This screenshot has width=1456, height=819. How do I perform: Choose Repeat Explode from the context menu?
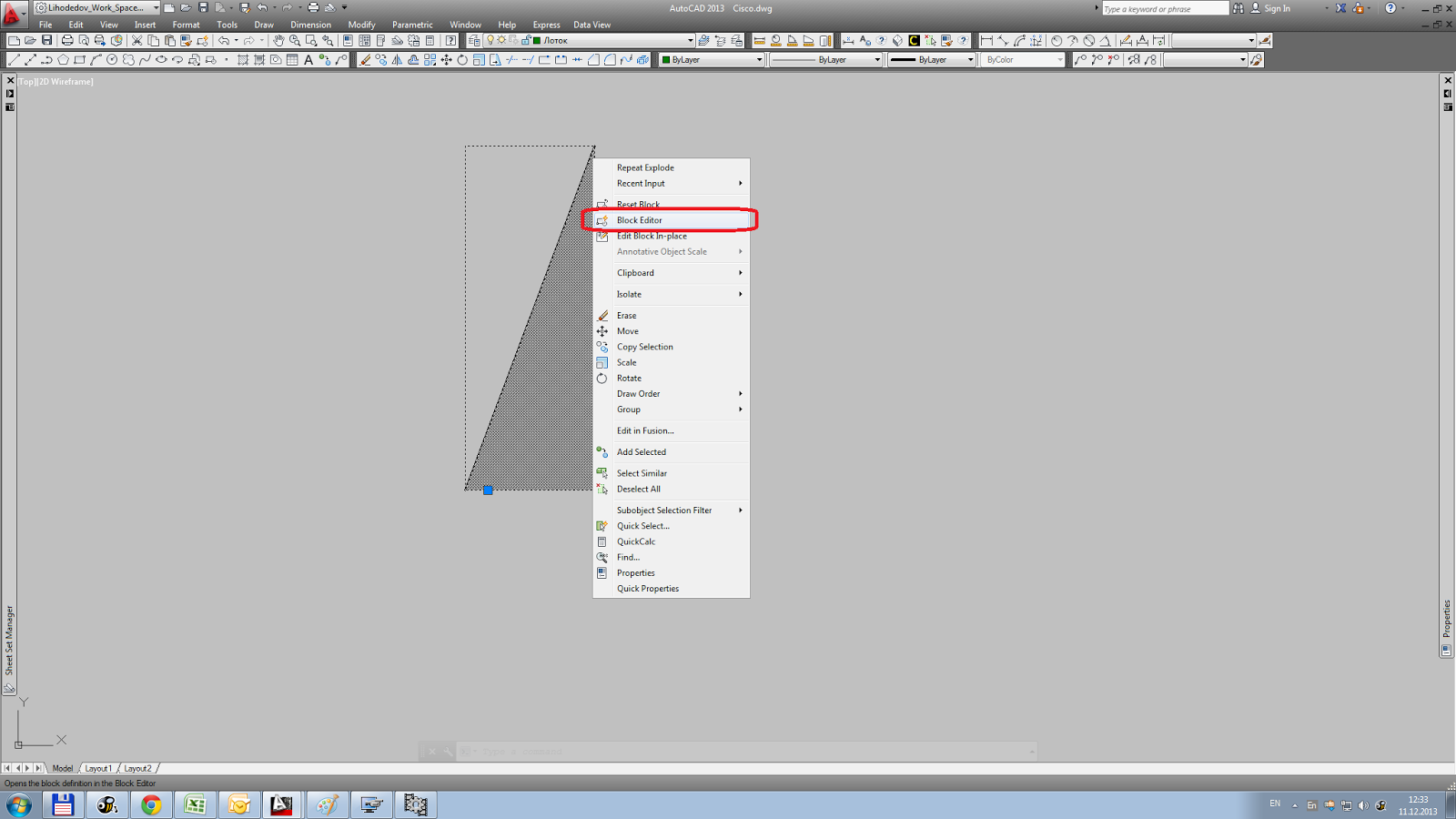point(672,167)
